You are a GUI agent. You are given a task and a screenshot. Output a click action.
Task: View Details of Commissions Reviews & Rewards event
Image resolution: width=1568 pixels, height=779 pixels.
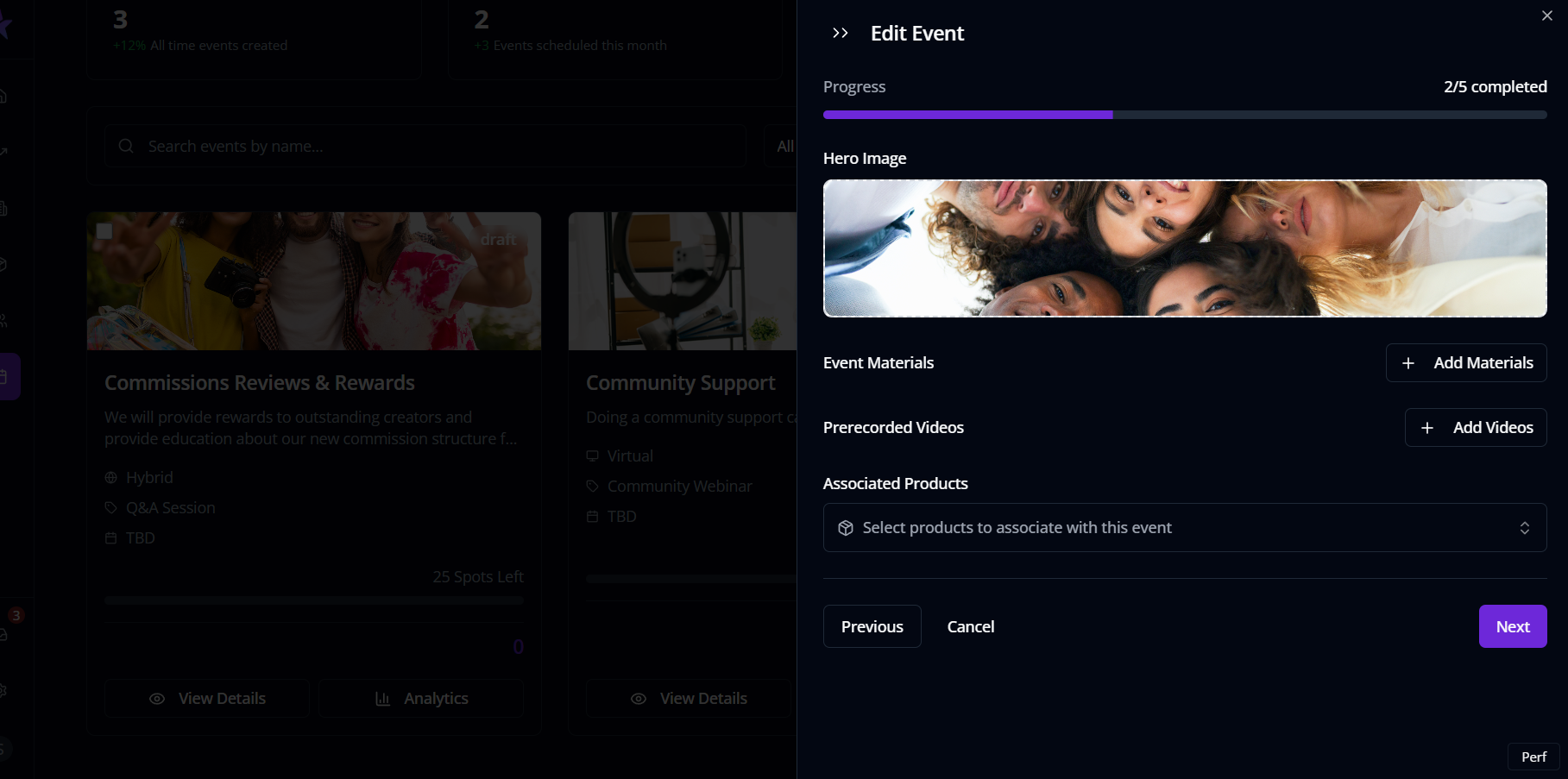coord(207,699)
